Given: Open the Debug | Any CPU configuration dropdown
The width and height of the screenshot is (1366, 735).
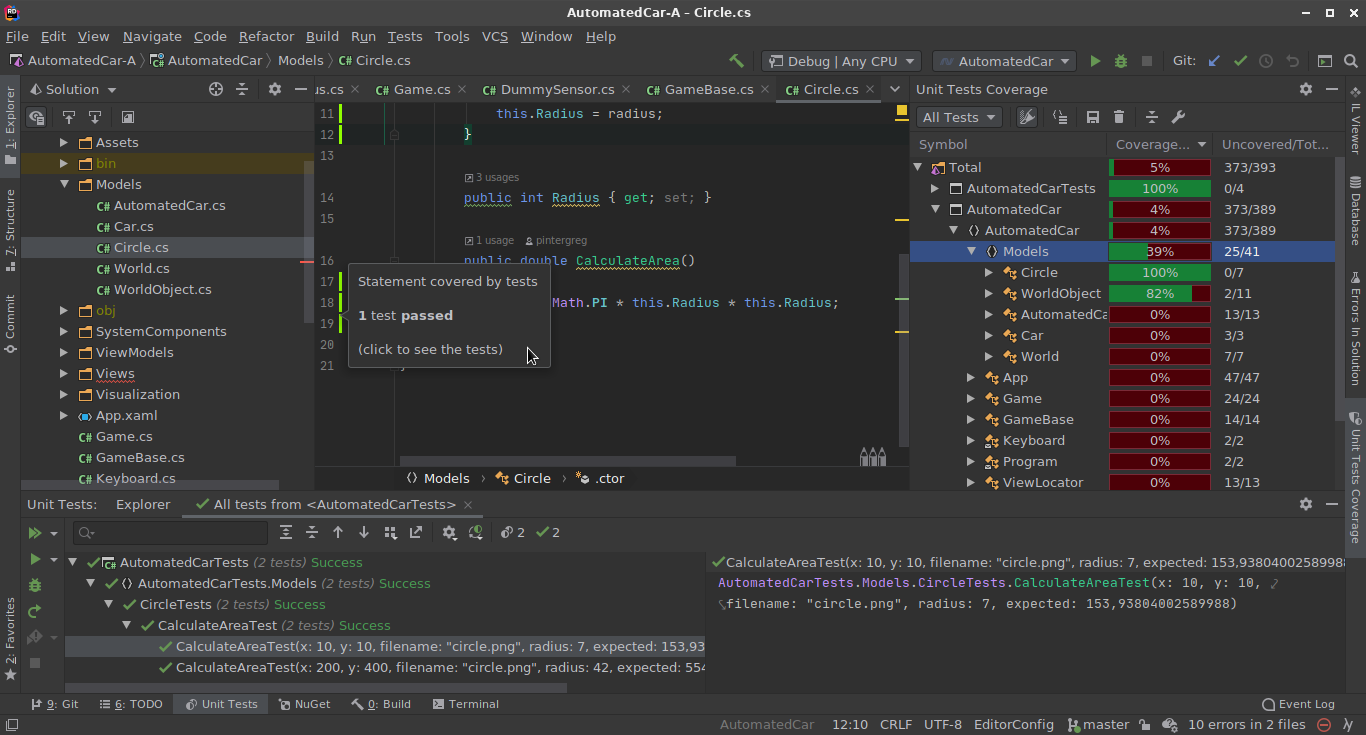Looking at the screenshot, I should [x=842, y=61].
